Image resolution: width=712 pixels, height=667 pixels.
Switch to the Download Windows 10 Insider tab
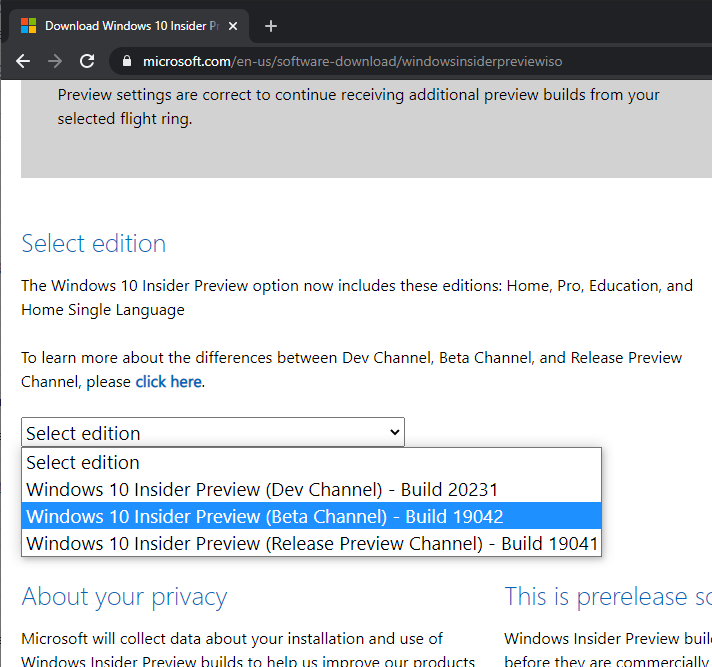coord(129,26)
